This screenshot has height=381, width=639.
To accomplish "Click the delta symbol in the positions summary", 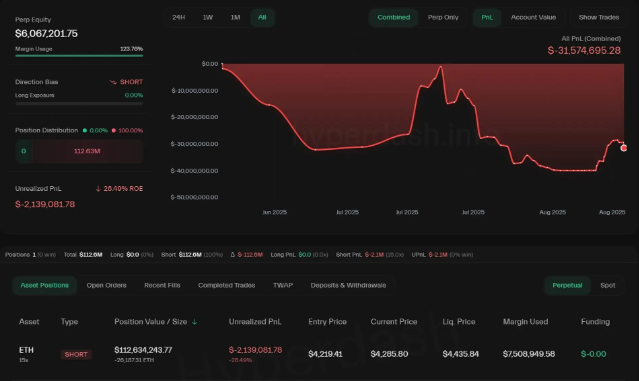I will point(233,255).
